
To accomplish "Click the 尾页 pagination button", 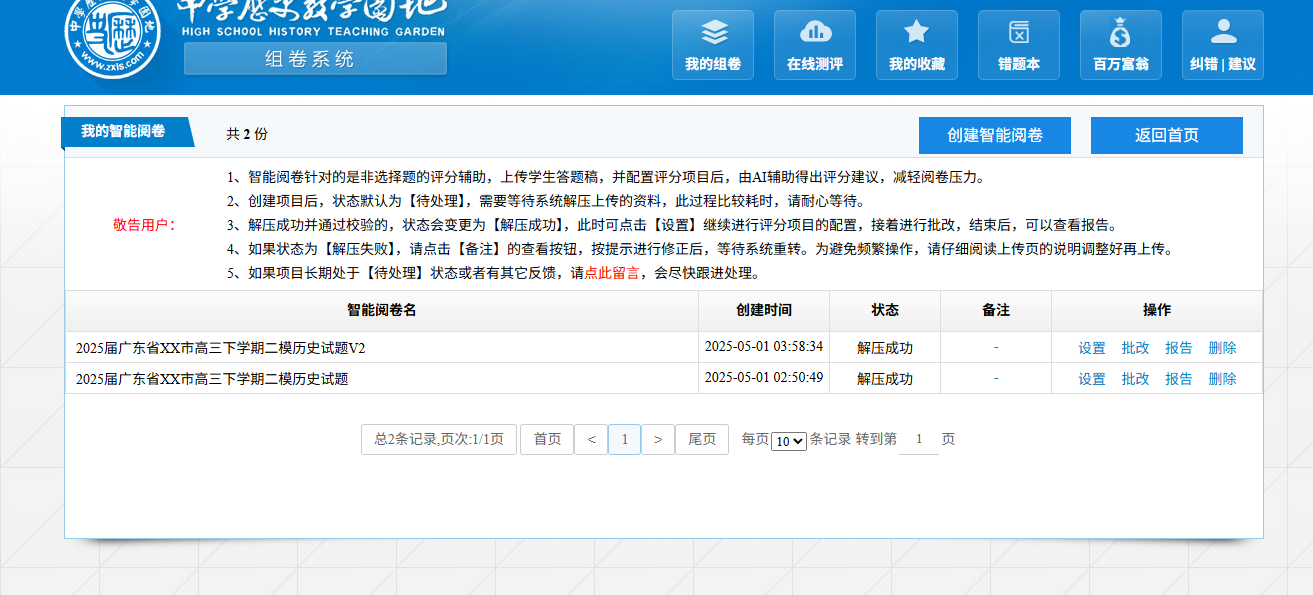I will point(701,439).
